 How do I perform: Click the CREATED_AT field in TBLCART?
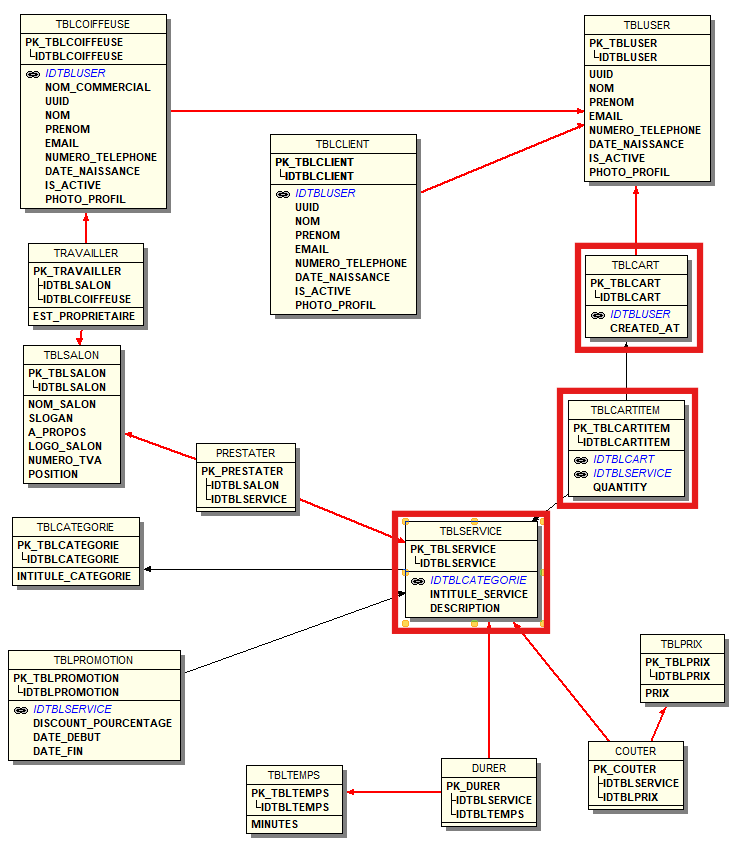click(644, 329)
